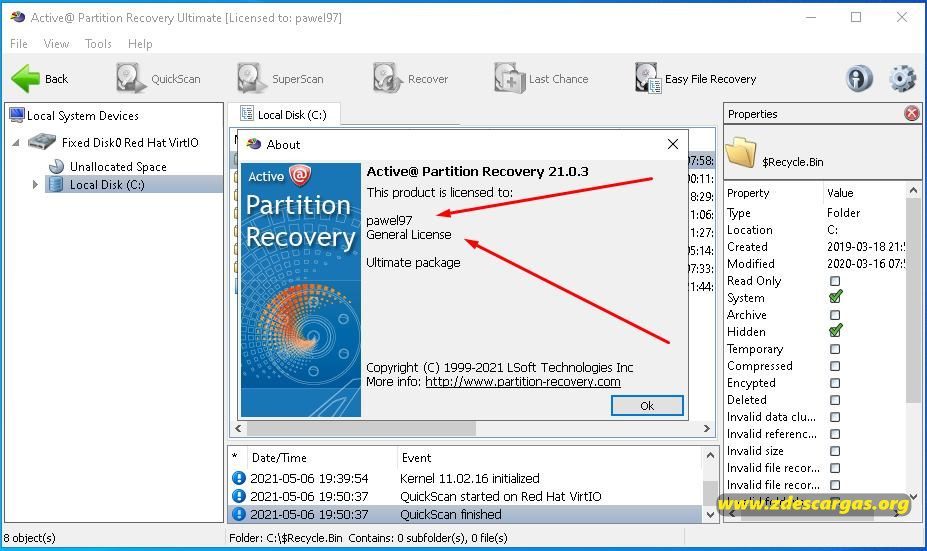Toggle the Hidden attribute checkbox
The height and width of the screenshot is (551, 927).
point(835,331)
